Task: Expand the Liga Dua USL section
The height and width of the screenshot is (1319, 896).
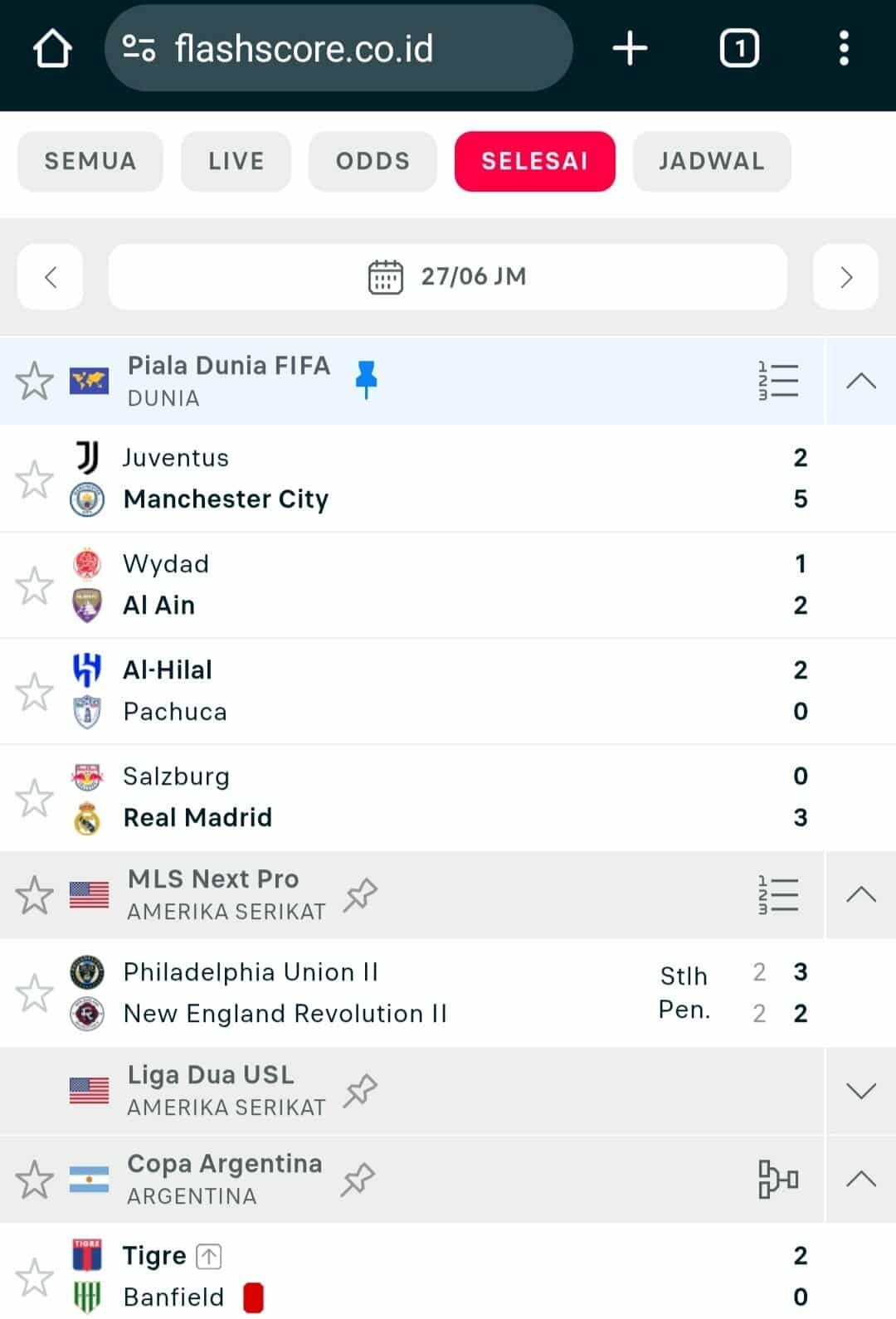Action: pyautogui.click(x=861, y=1090)
